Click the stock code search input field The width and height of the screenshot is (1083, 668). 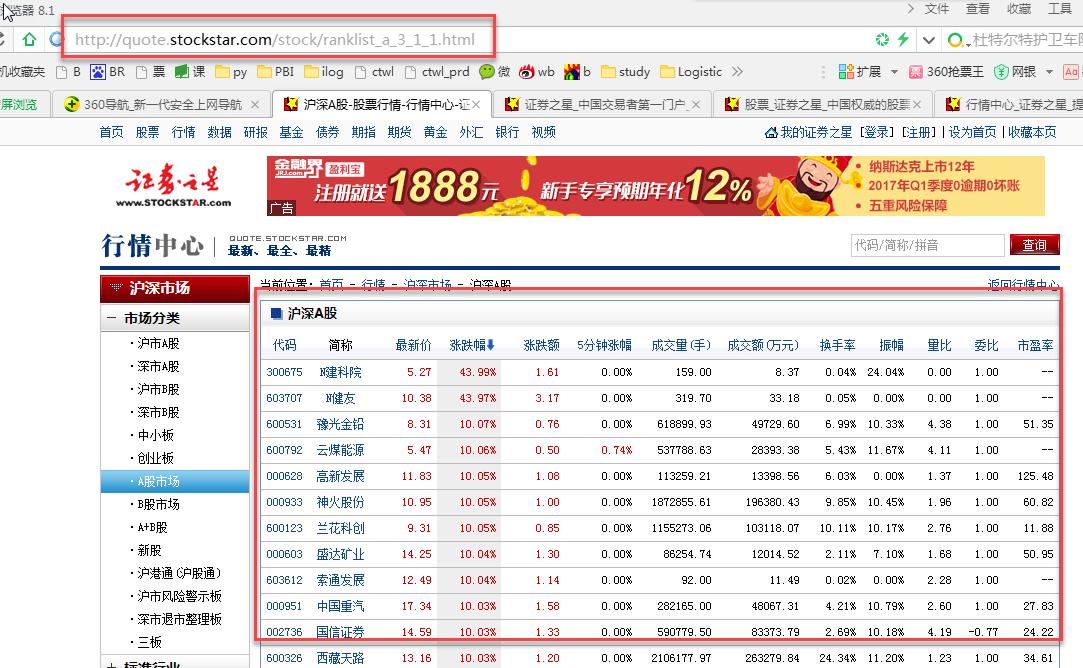coord(928,245)
